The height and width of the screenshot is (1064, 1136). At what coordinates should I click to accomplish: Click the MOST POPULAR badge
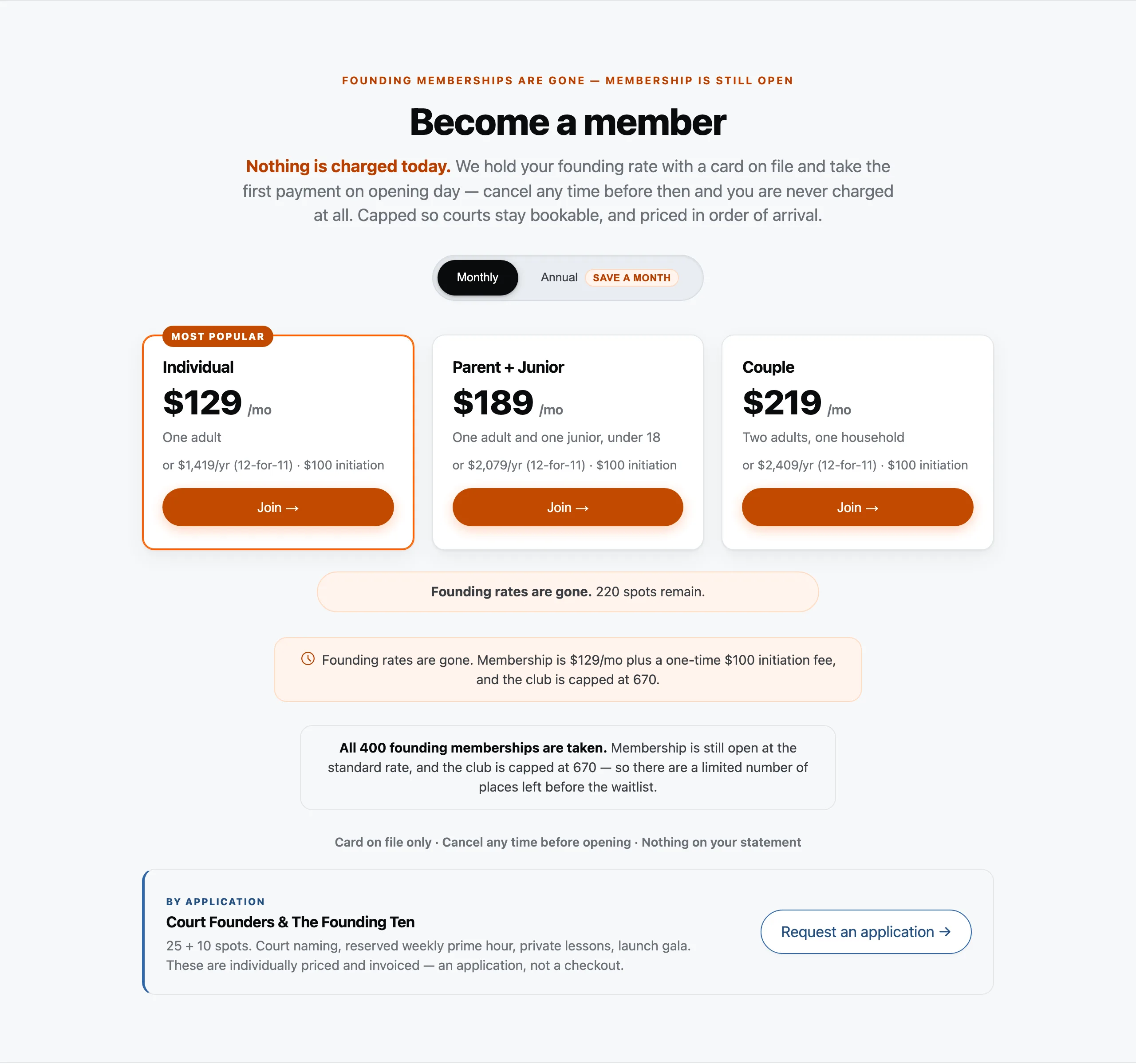218,337
